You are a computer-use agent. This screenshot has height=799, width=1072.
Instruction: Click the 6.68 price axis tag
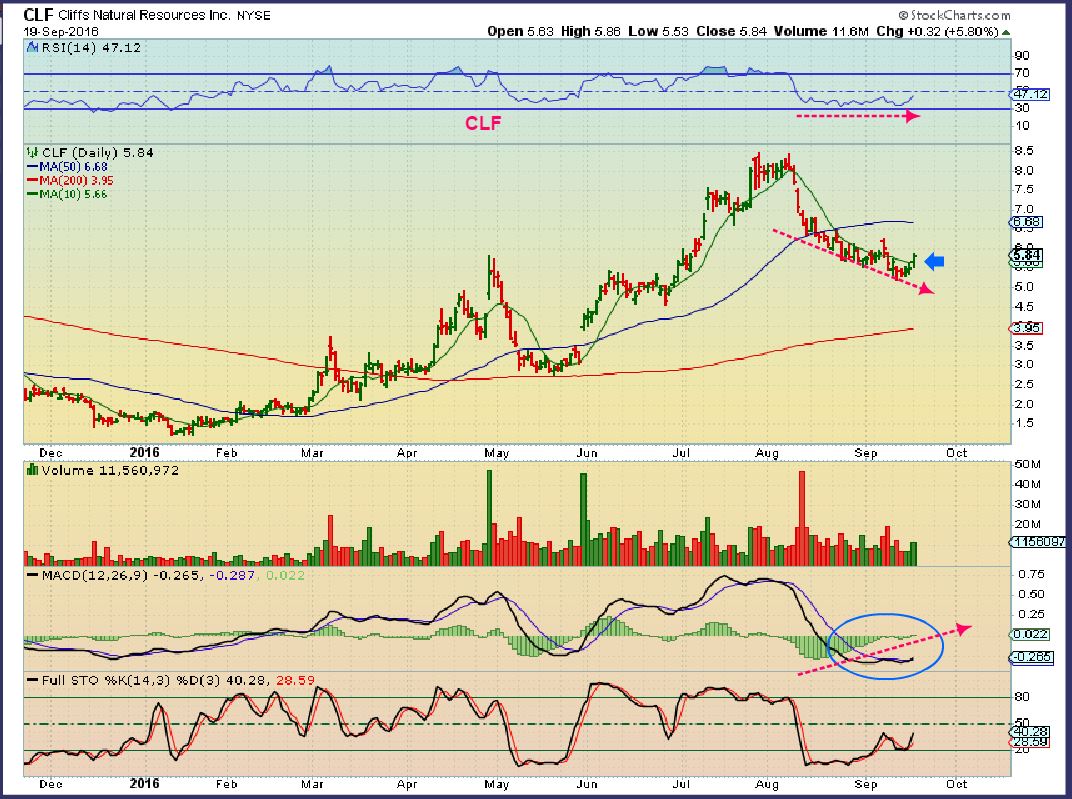[1027, 222]
